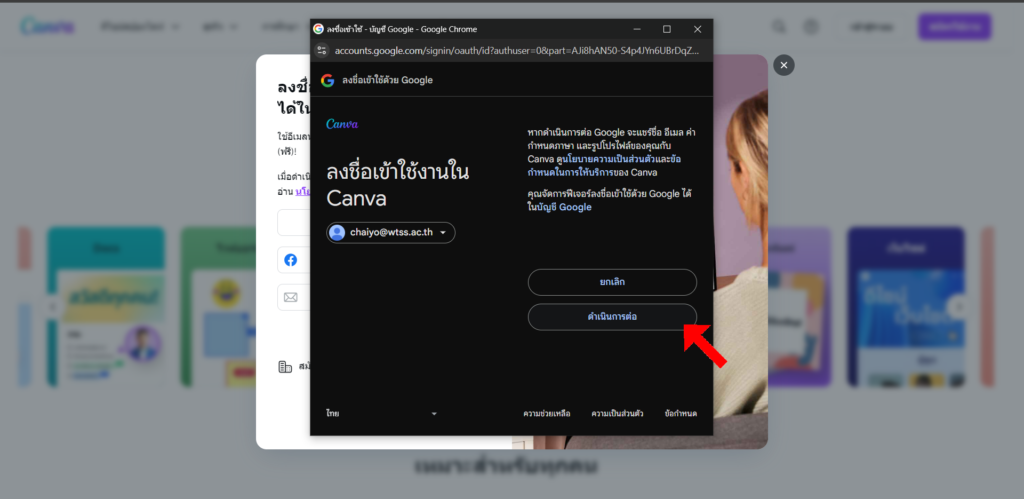Open the ความเป็นส่วนตัว (Privacy) link
This screenshot has width=1024, height=499.
coord(617,413)
